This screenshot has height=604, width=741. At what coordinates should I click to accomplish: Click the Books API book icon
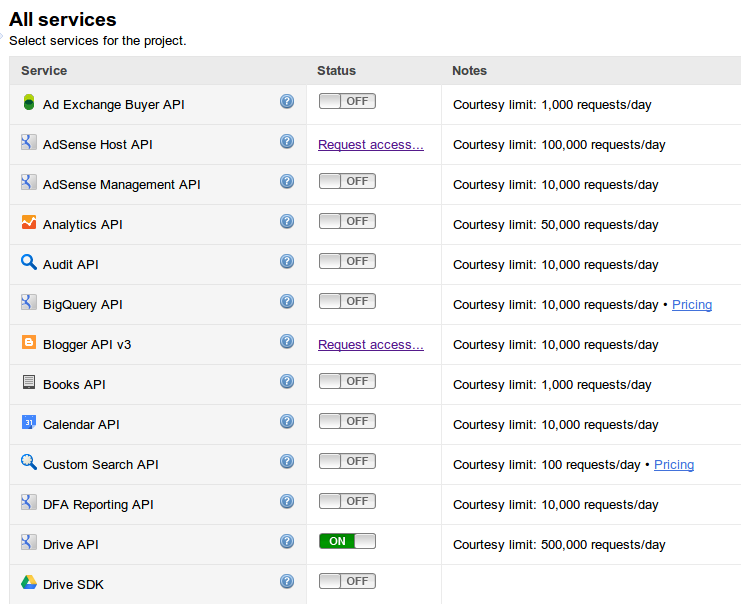coord(28,382)
